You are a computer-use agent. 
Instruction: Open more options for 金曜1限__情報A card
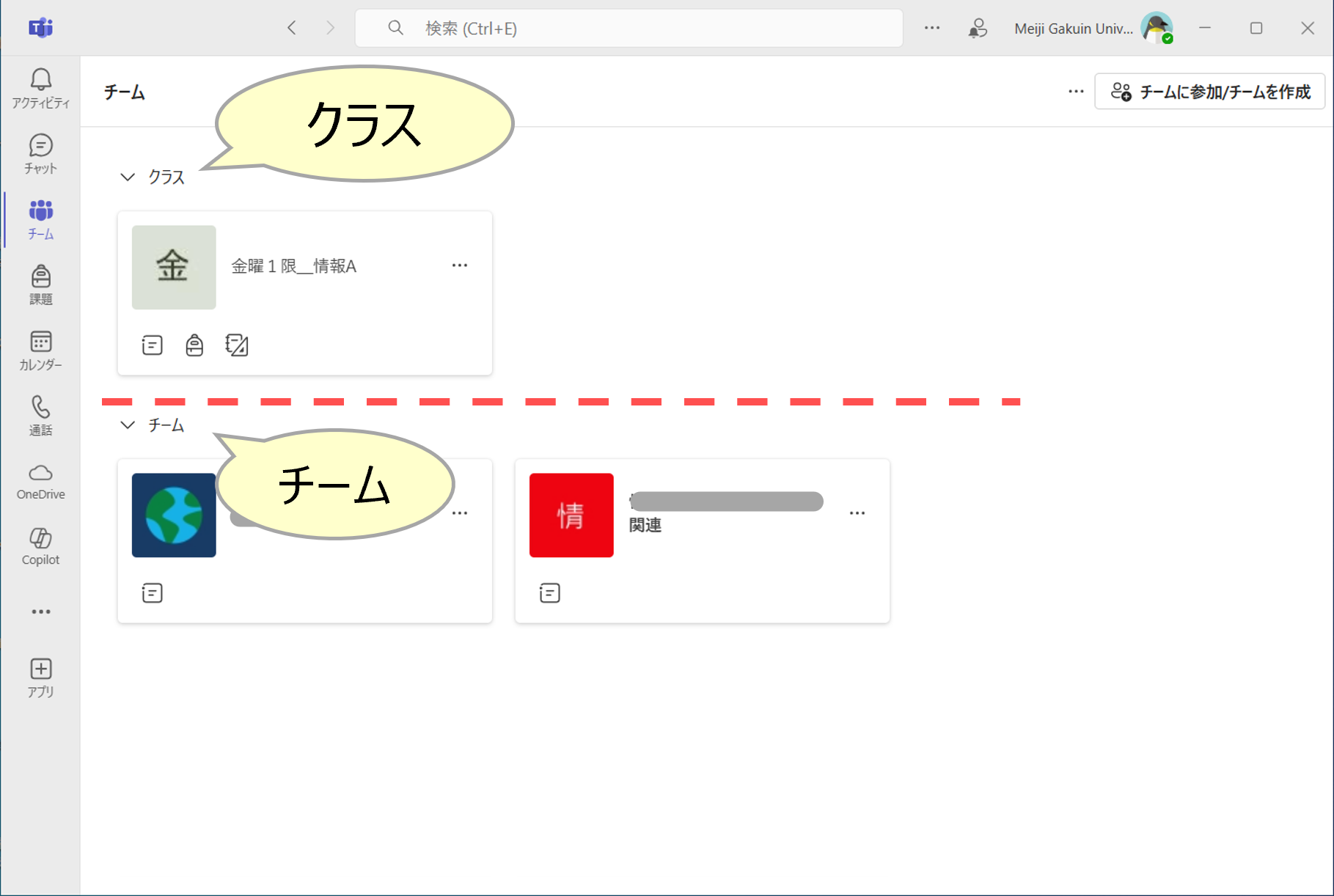[x=460, y=265]
